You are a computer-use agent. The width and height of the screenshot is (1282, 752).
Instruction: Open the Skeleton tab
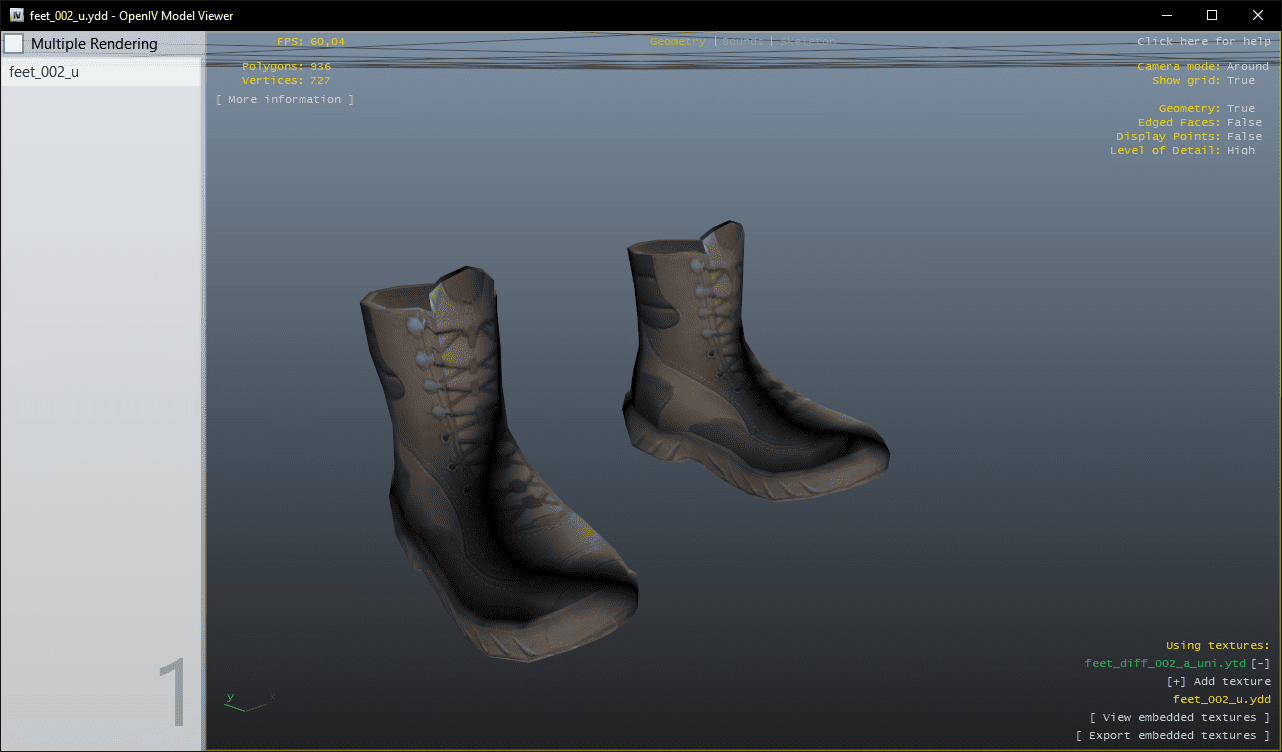[807, 42]
